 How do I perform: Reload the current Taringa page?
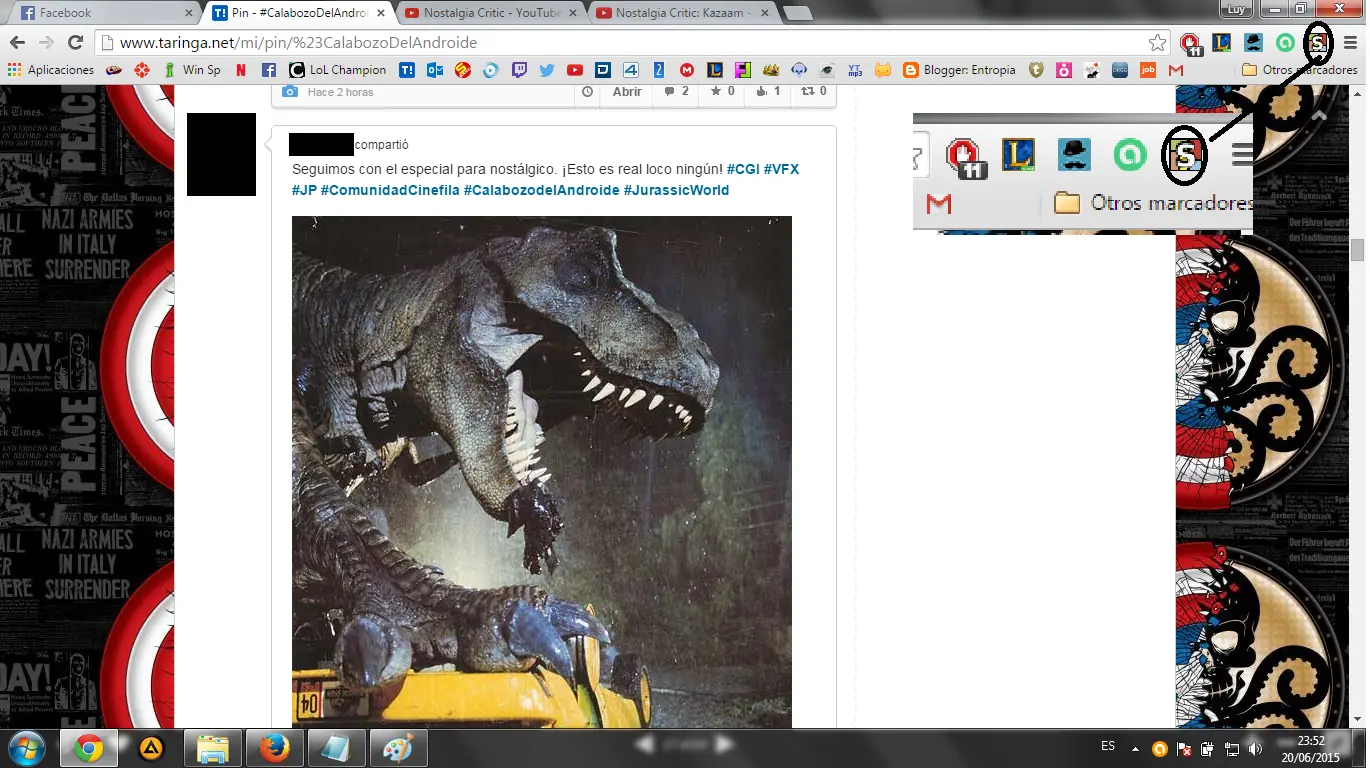[75, 42]
